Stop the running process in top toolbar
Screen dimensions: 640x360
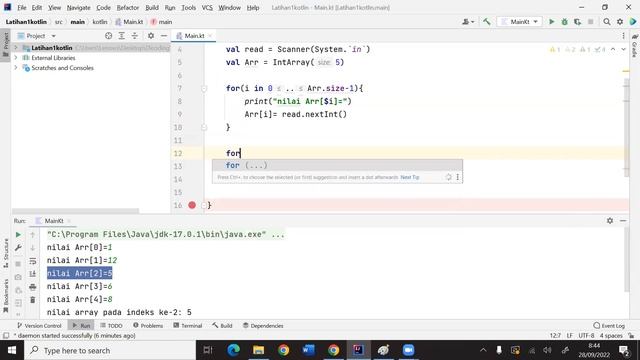(590, 22)
